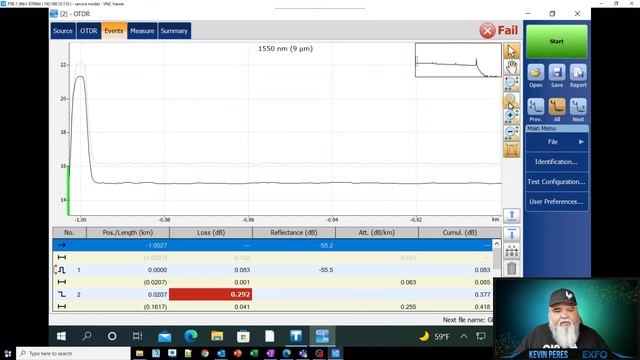
Task: Click the up-arrow icon below the graph
Action: (511, 216)
